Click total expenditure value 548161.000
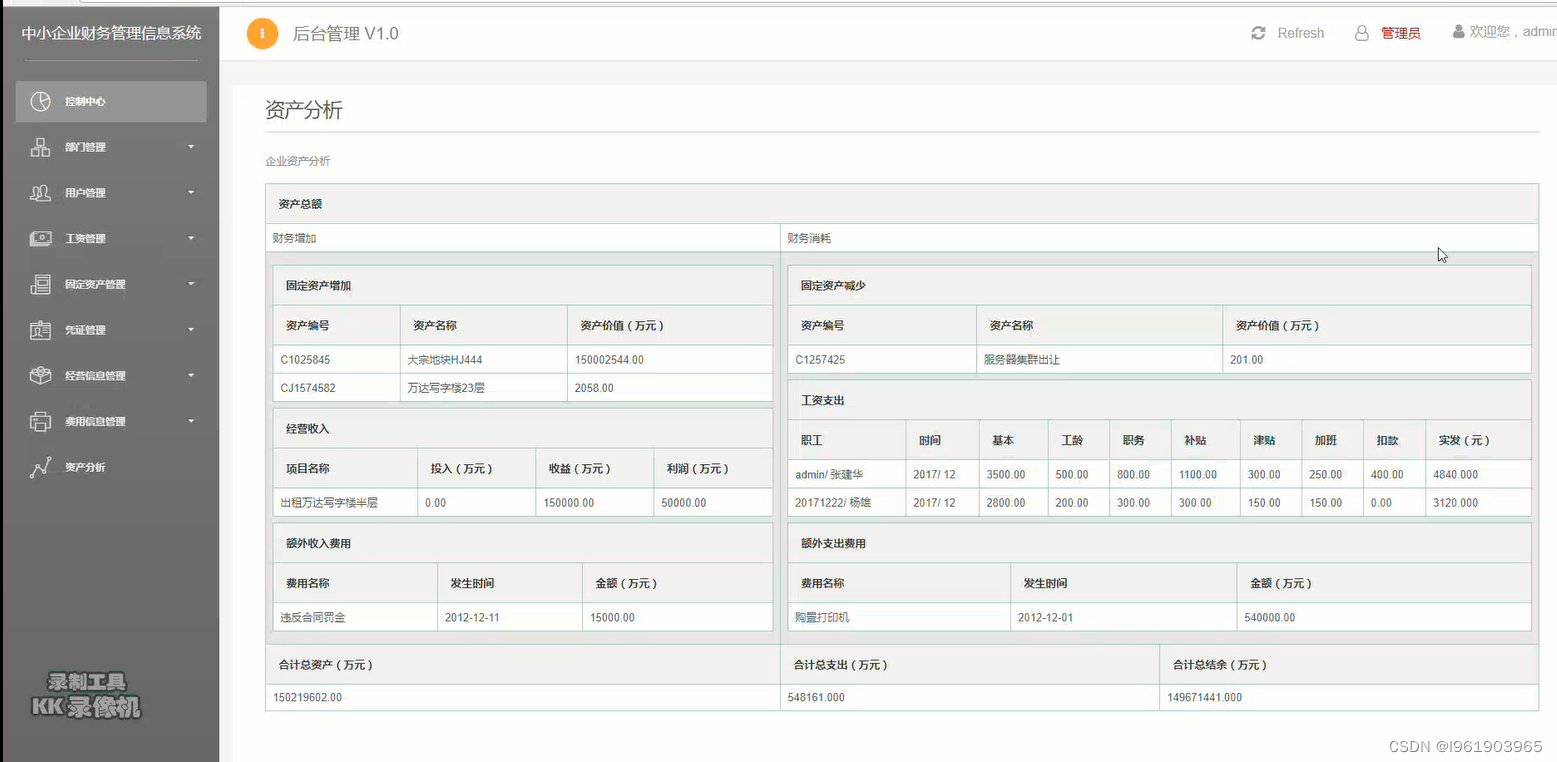 [x=816, y=698]
